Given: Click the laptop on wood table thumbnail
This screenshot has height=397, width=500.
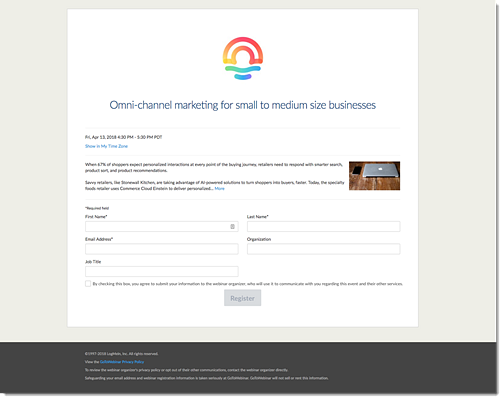Looking at the screenshot, I should [x=374, y=176].
